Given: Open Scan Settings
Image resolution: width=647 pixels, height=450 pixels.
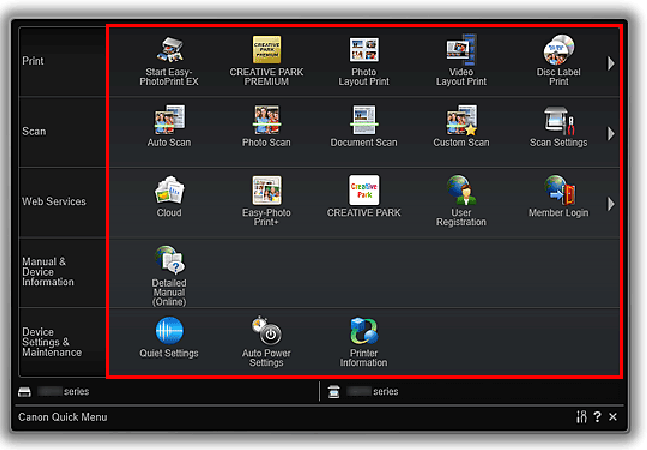Looking at the screenshot, I should point(559,126).
